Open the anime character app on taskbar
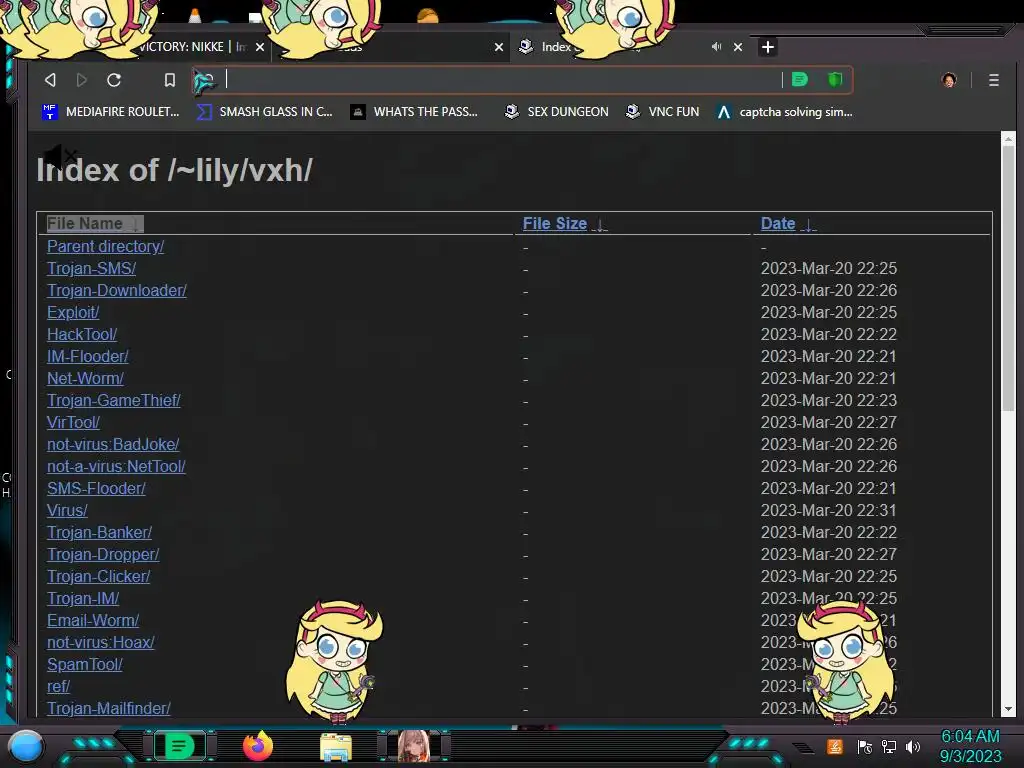This screenshot has height=768, width=1024. tap(414, 746)
